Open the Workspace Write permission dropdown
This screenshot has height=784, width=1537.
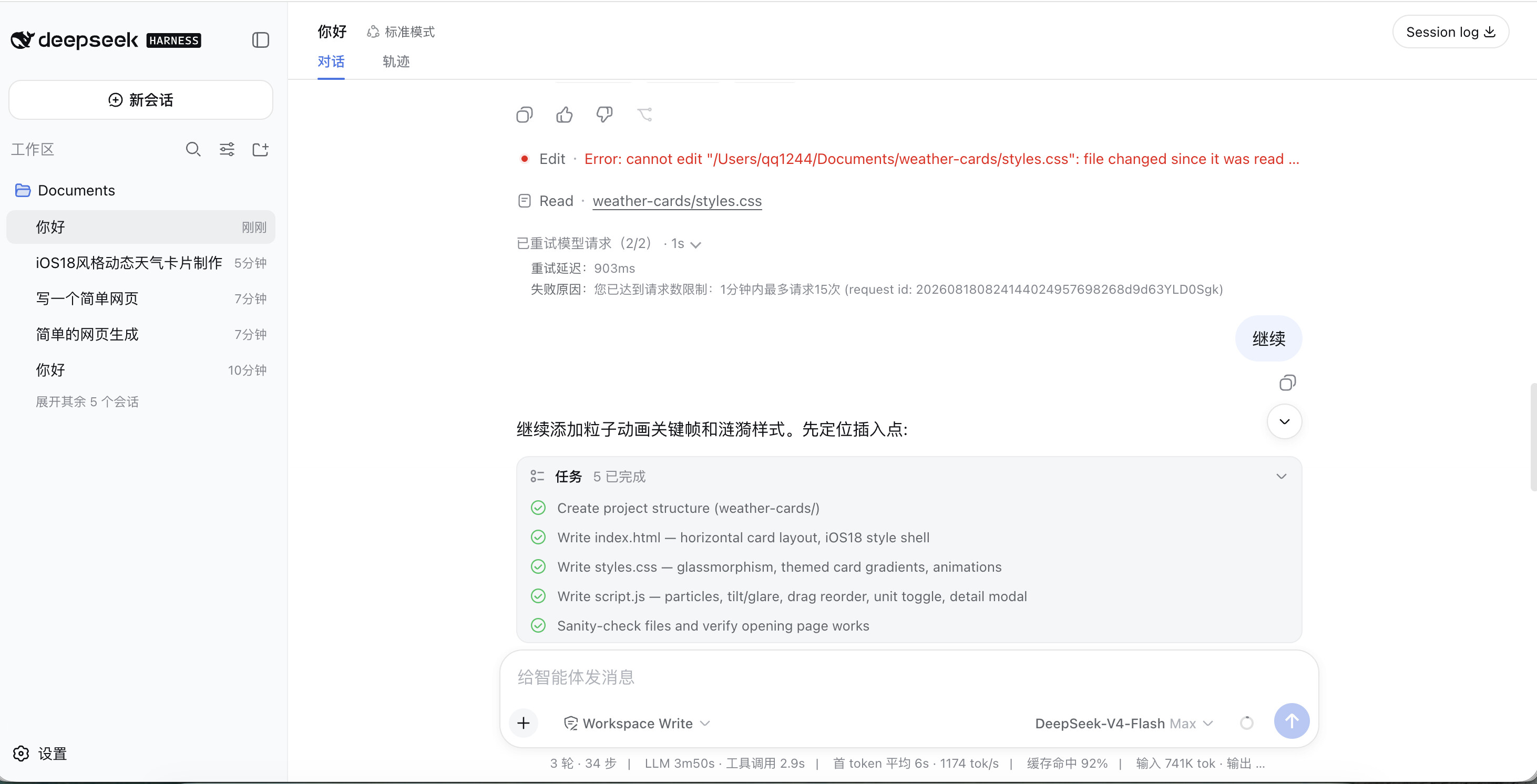[637, 723]
